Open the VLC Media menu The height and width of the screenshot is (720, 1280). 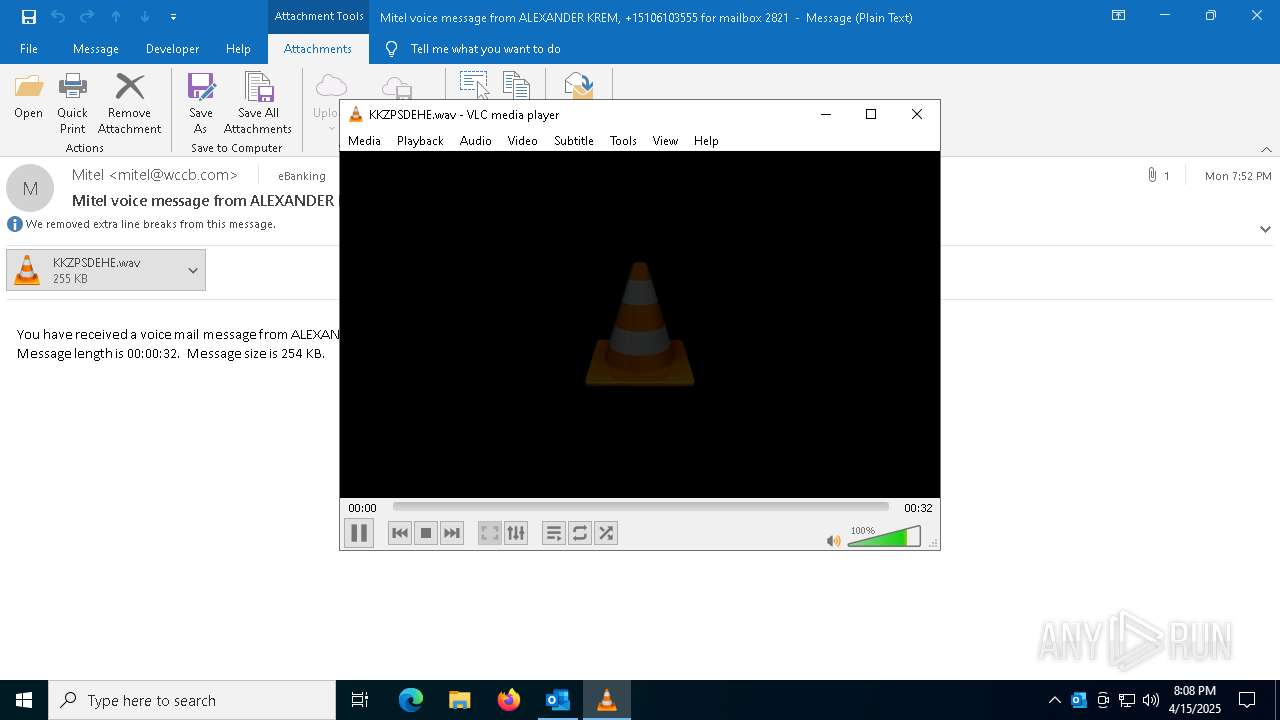pyautogui.click(x=364, y=141)
